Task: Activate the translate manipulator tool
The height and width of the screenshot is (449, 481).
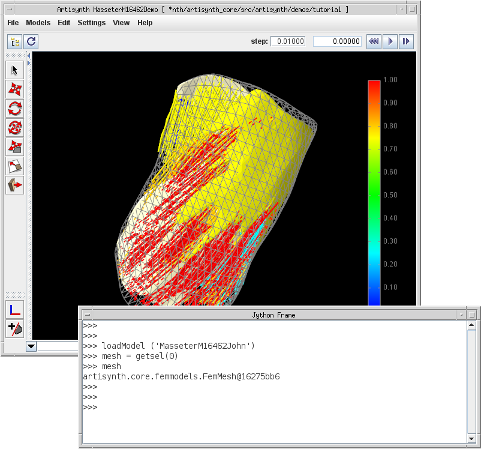Action: pos(14,89)
